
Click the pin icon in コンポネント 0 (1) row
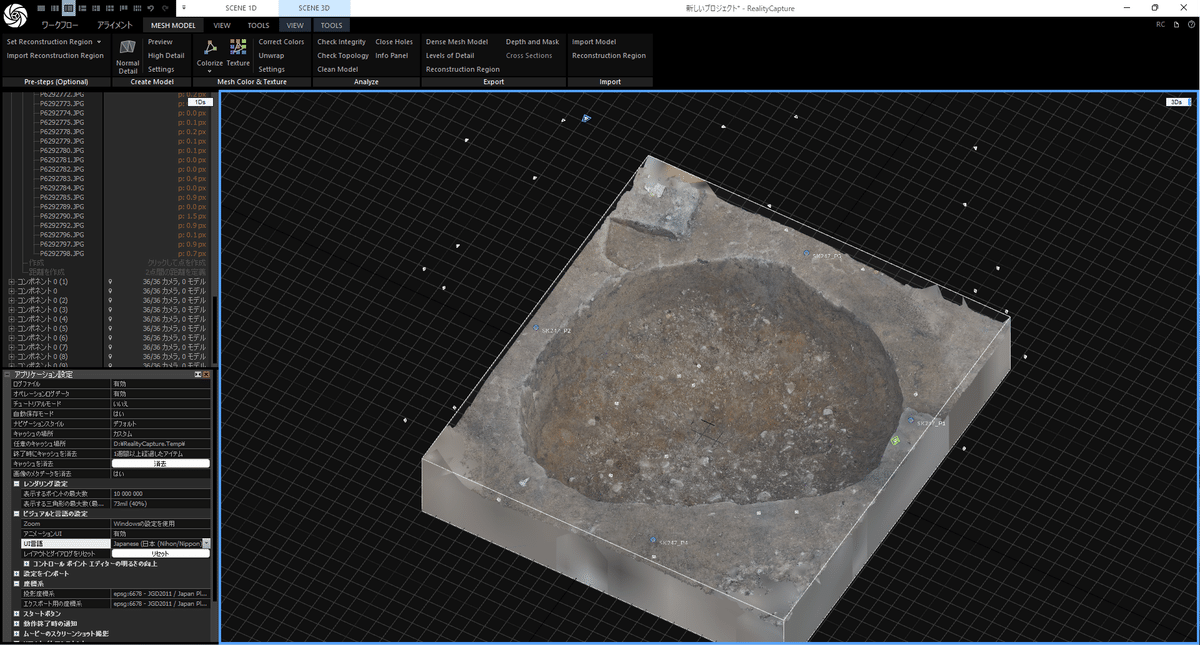[110, 282]
